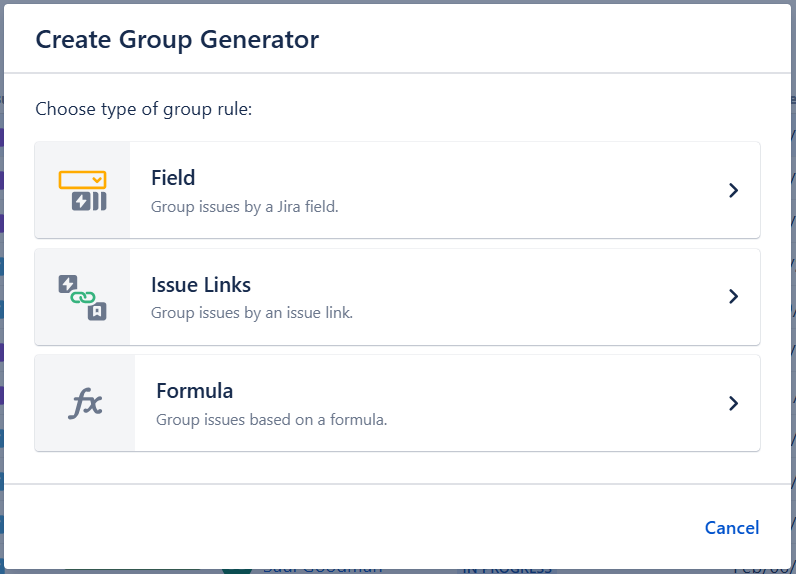Select the Field group rule title
The width and height of the screenshot is (796, 574).
pyautogui.click(x=173, y=178)
